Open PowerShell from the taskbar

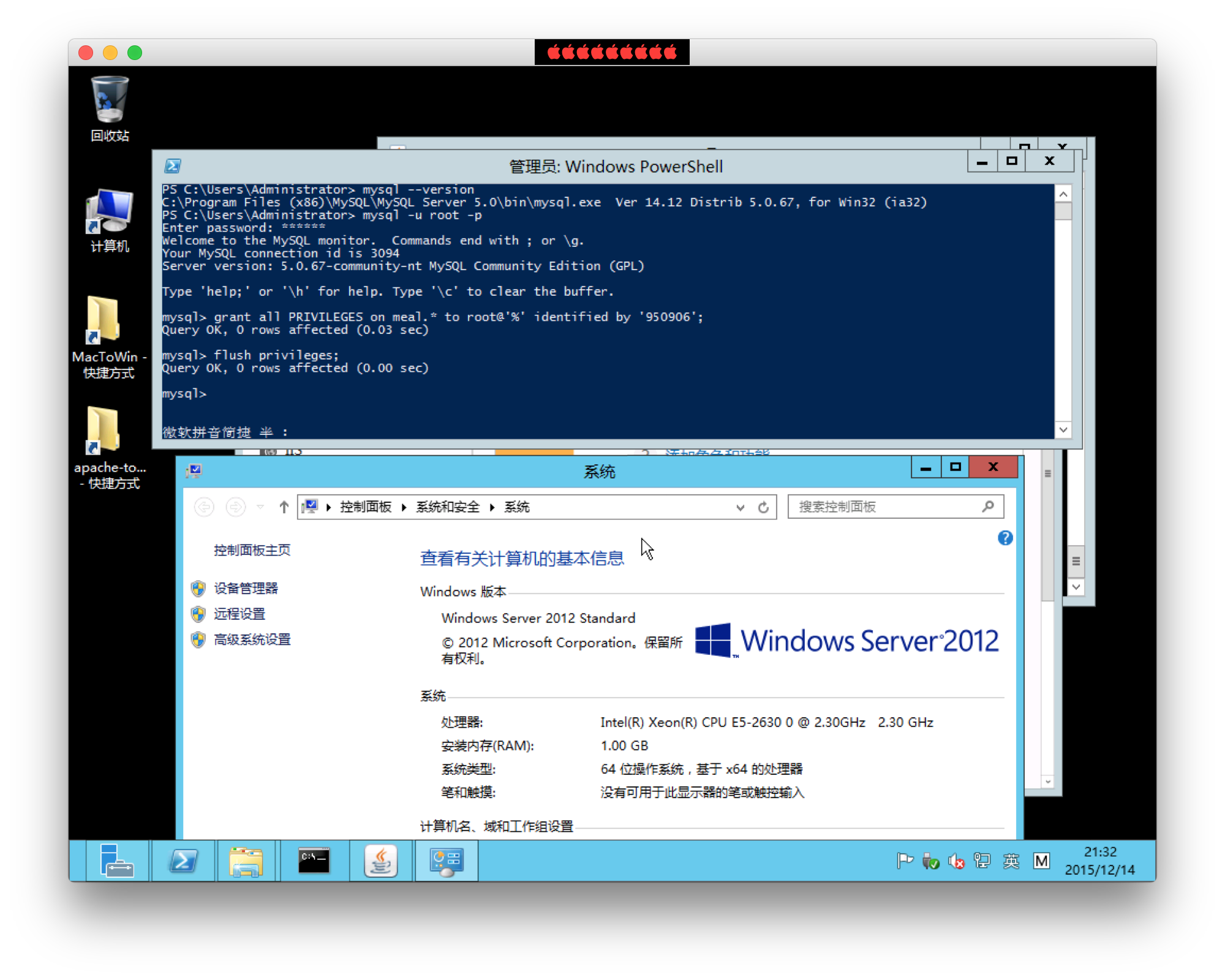click(x=183, y=861)
